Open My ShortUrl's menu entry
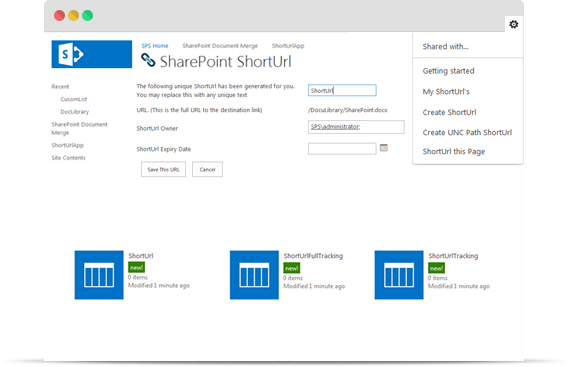569x367 pixels. (x=446, y=91)
